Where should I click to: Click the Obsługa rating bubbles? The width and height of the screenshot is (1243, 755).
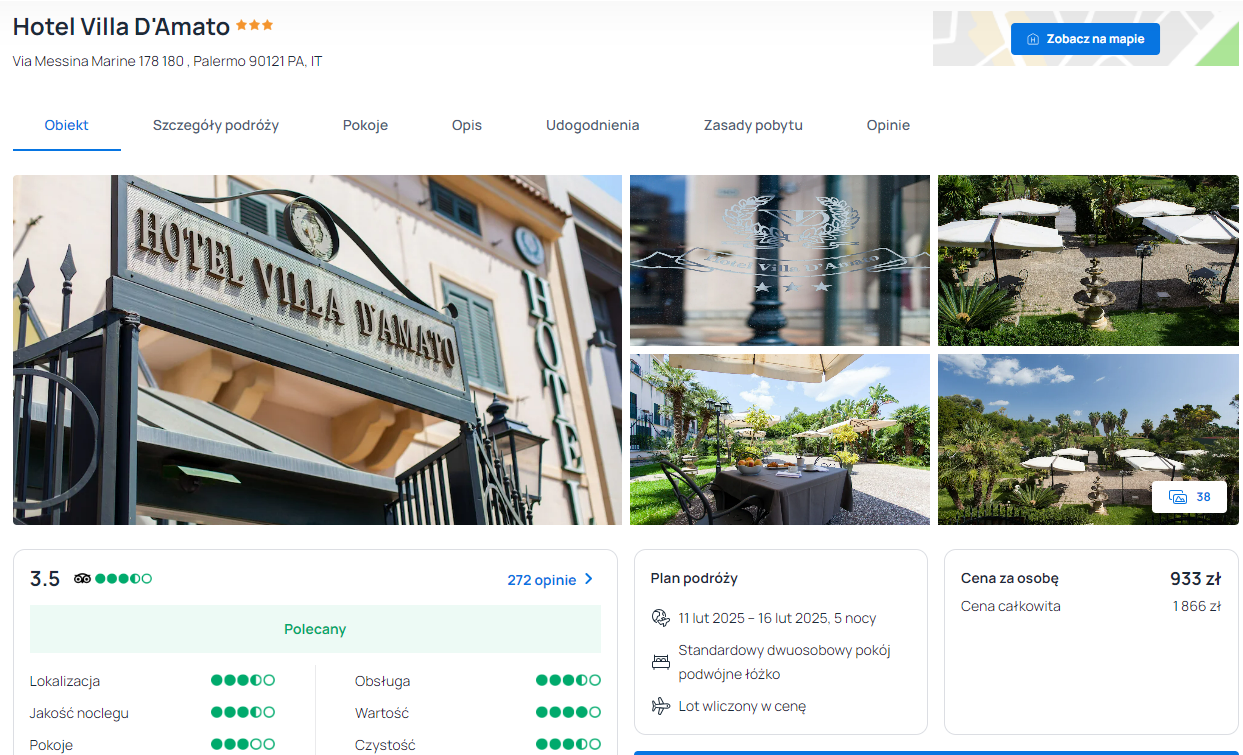coord(568,680)
